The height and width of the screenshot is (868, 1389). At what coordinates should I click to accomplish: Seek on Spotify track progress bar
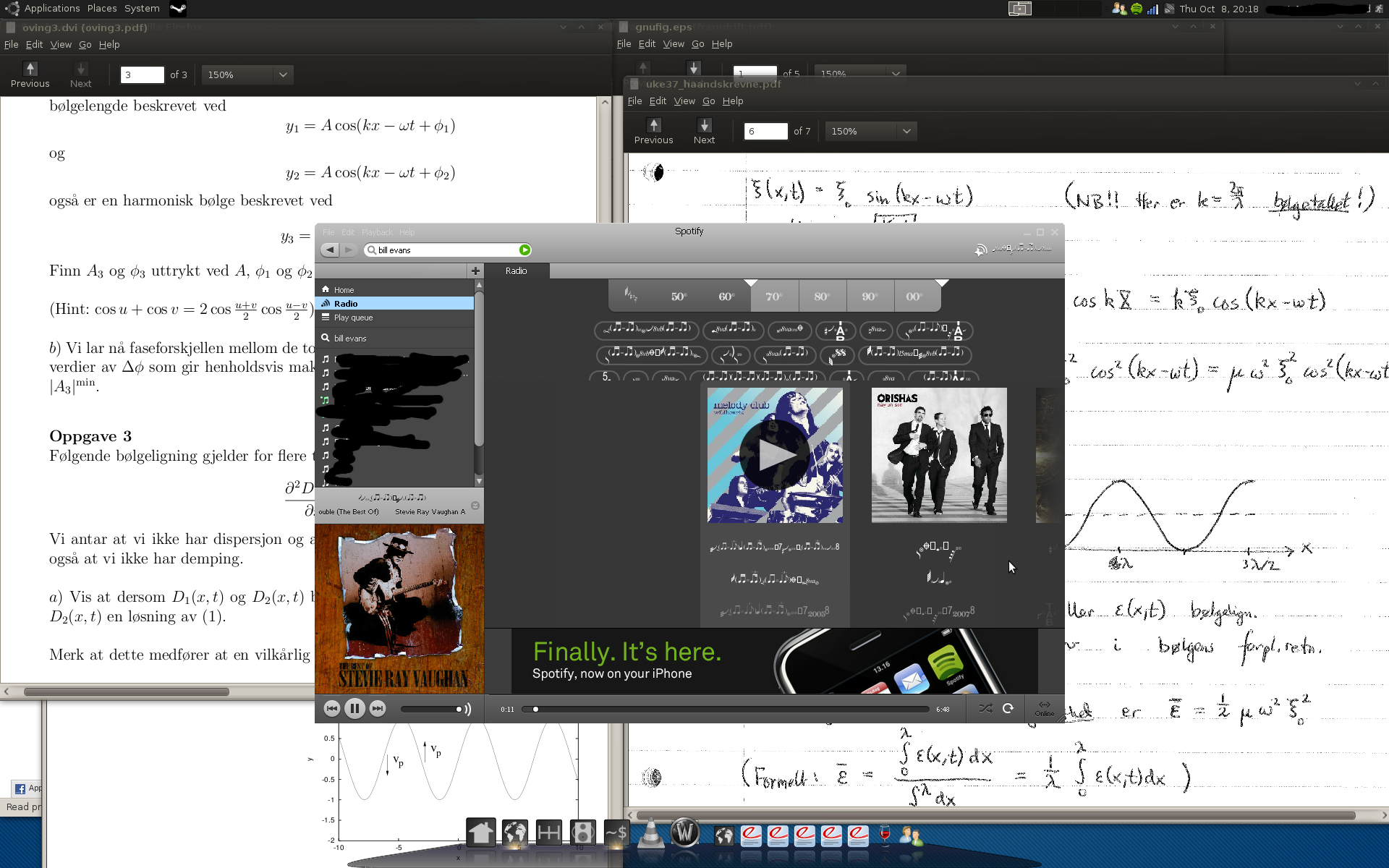click(726, 710)
